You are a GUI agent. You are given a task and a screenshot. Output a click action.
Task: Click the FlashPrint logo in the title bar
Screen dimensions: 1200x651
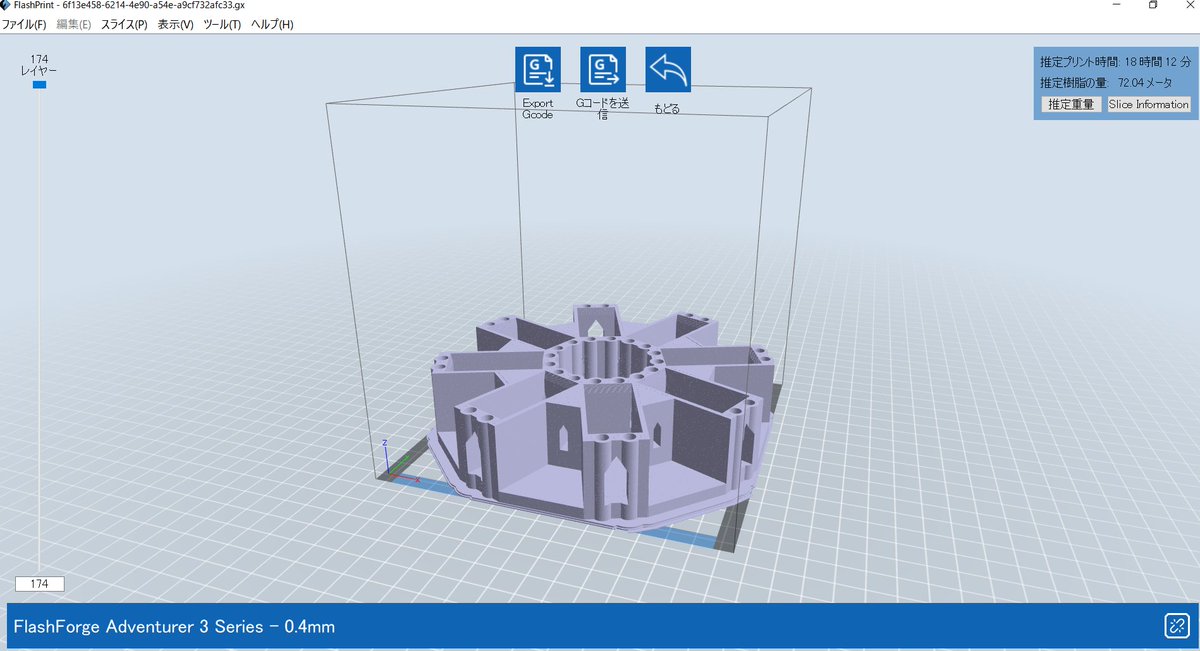8,6
